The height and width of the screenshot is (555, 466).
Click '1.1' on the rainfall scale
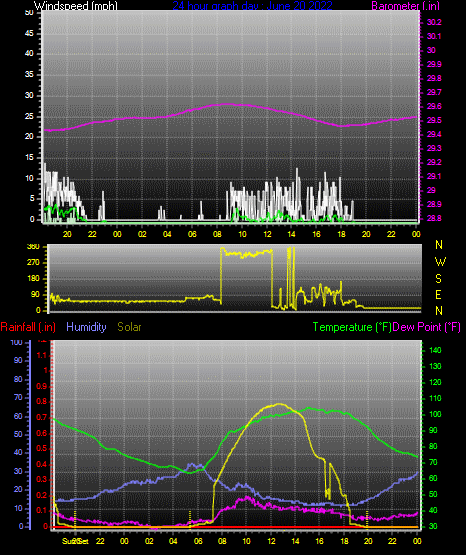tap(42, 355)
